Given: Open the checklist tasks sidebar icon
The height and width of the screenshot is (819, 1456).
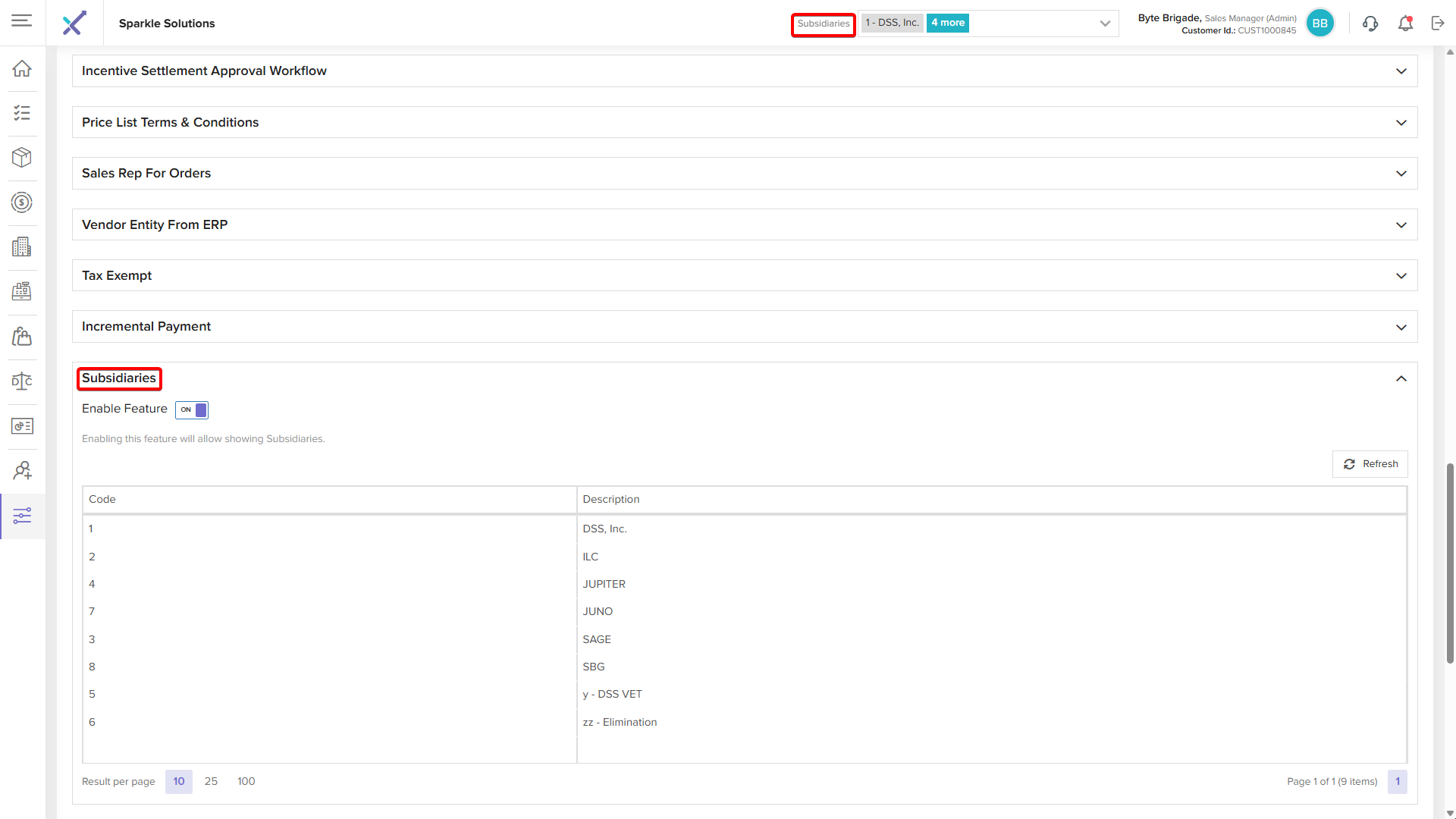Looking at the screenshot, I should 22,113.
